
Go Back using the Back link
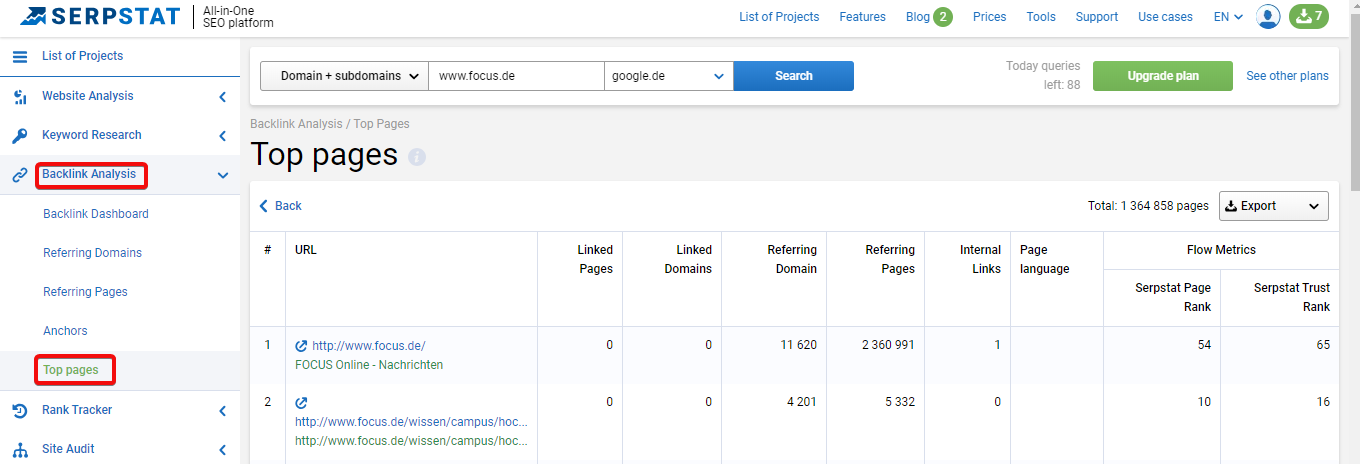click(x=280, y=206)
